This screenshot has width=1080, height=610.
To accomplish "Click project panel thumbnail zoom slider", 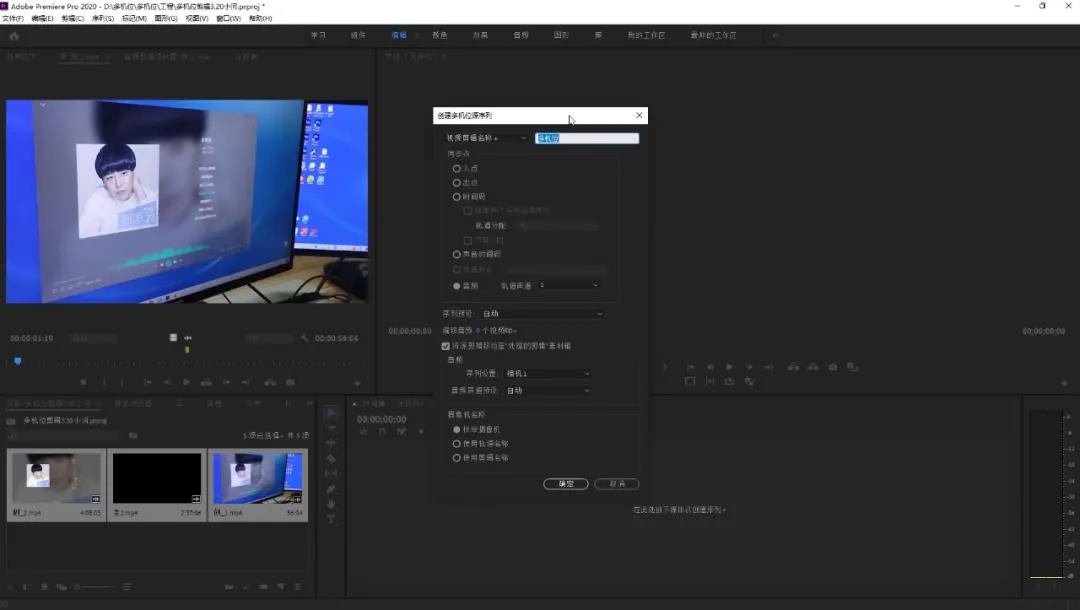I will point(93,587).
